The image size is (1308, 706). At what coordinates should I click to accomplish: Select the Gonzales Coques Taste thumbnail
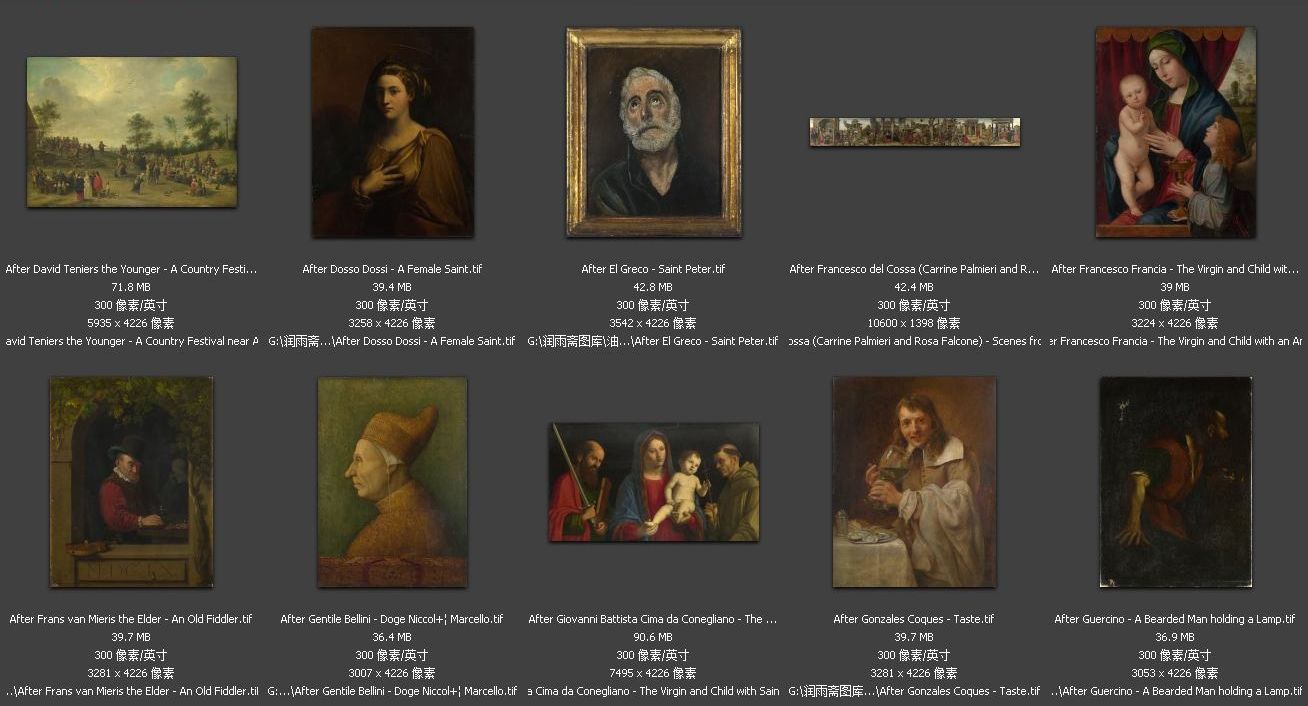(915, 482)
